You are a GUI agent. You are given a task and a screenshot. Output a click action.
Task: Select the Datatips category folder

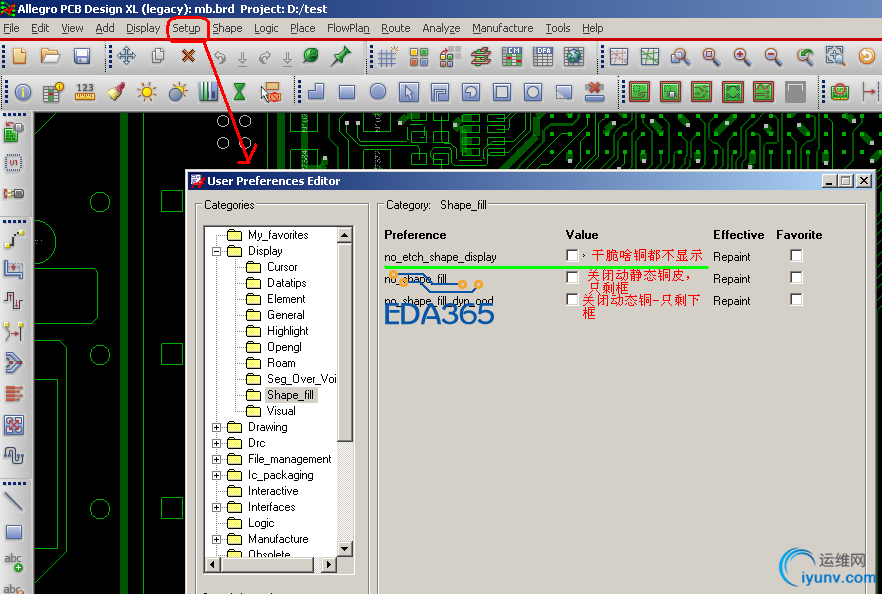286,283
